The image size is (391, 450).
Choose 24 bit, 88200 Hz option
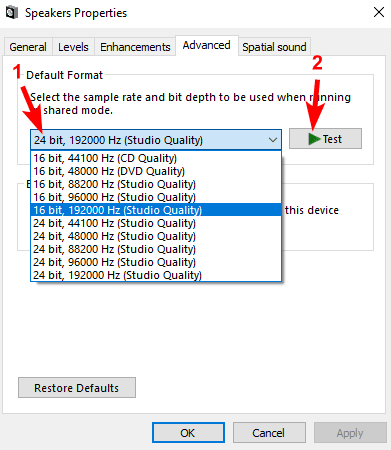coord(156,249)
